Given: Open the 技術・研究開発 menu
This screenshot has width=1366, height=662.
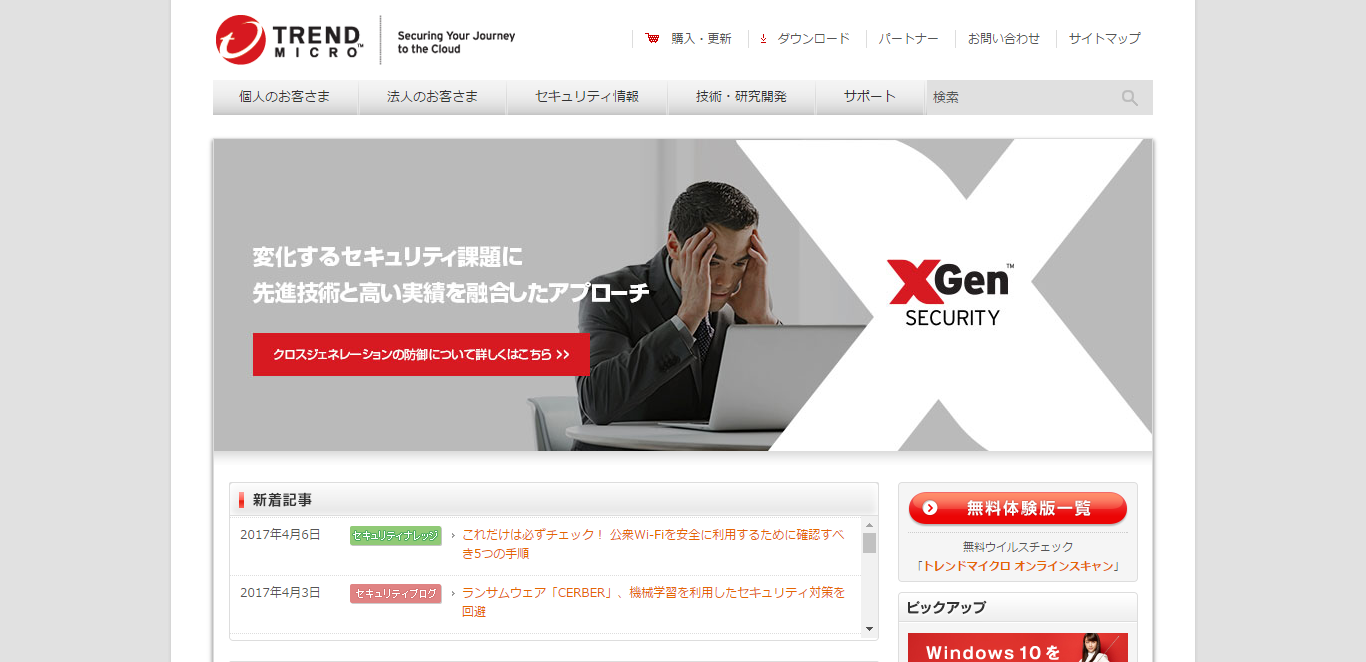Looking at the screenshot, I should [x=742, y=97].
